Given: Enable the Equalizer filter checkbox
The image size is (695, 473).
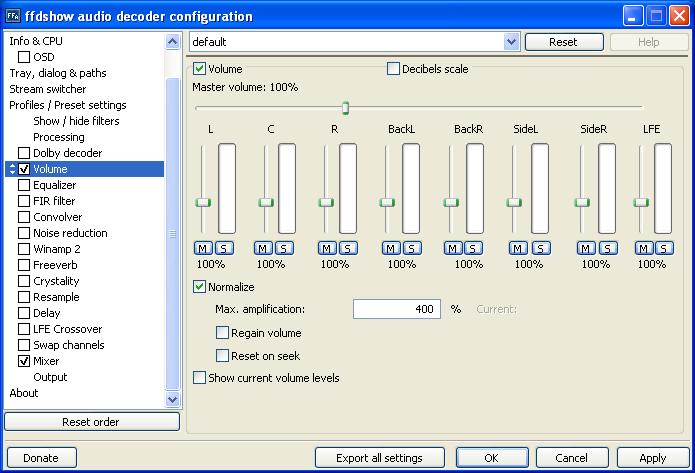Looking at the screenshot, I should [x=24, y=185].
